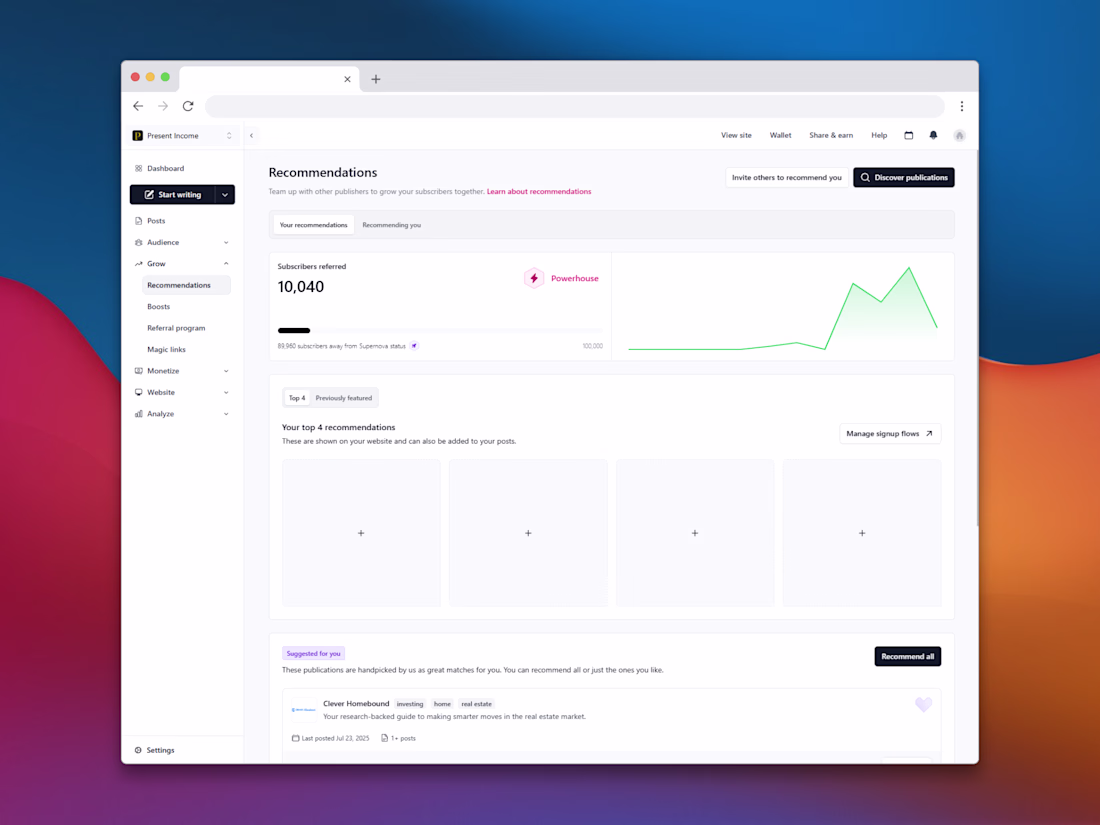Open the Help menu
1100x825 pixels.
[879, 135]
